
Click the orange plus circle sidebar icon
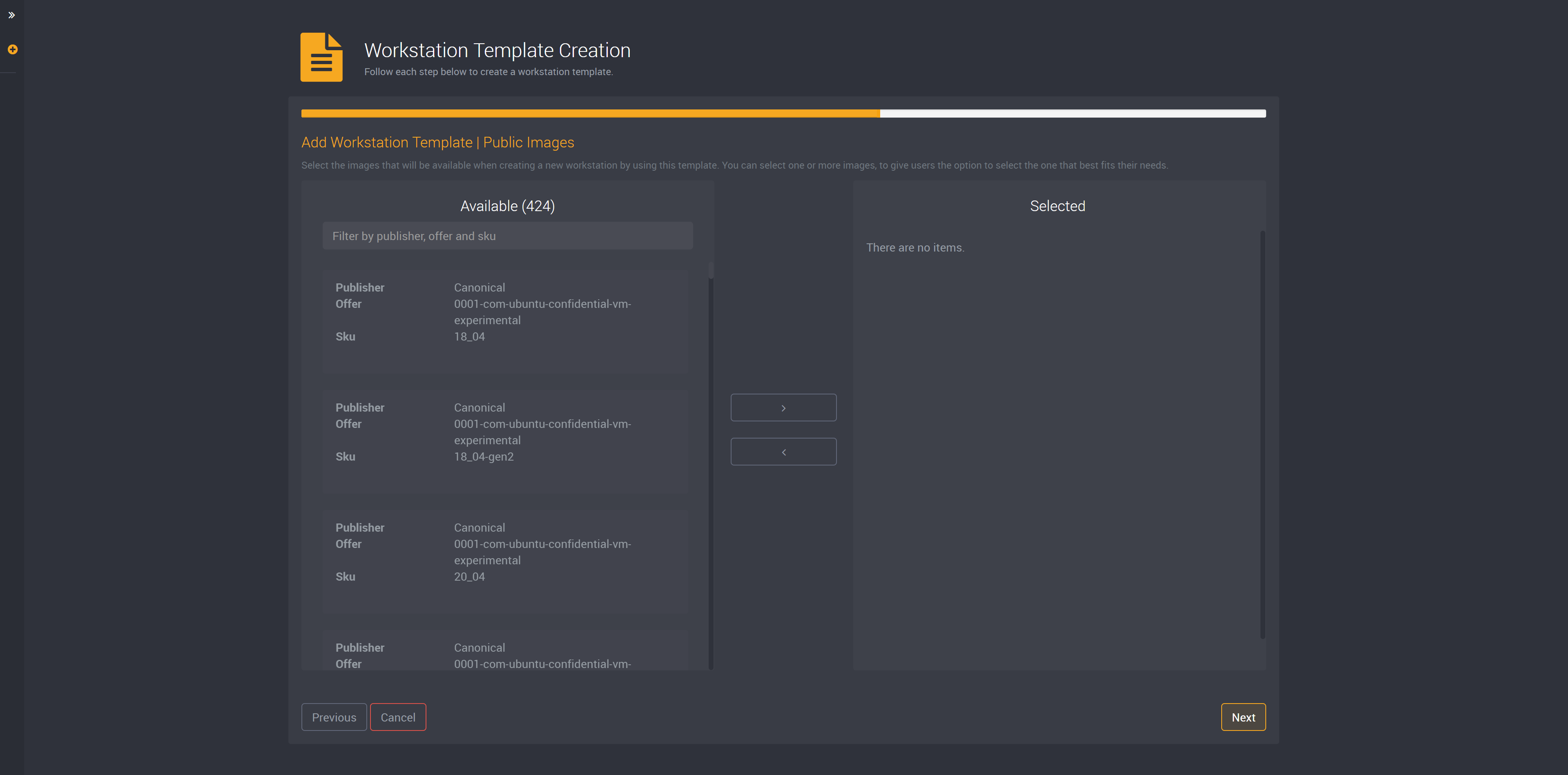(x=12, y=49)
